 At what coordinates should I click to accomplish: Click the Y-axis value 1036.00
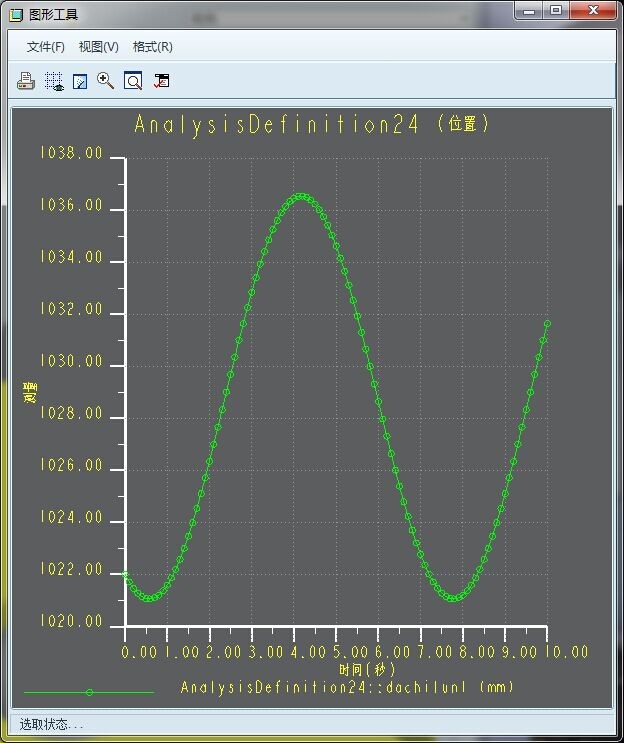click(71, 205)
